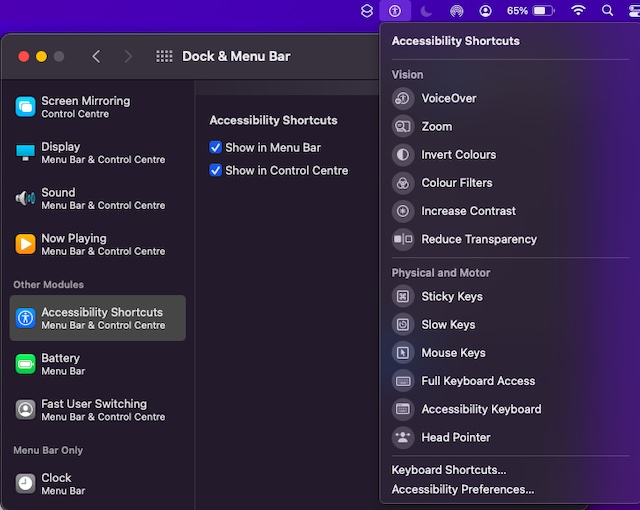Close the Dock & Menu Bar window
The width and height of the screenshot is (640, 510).
(x=24, y=56)
